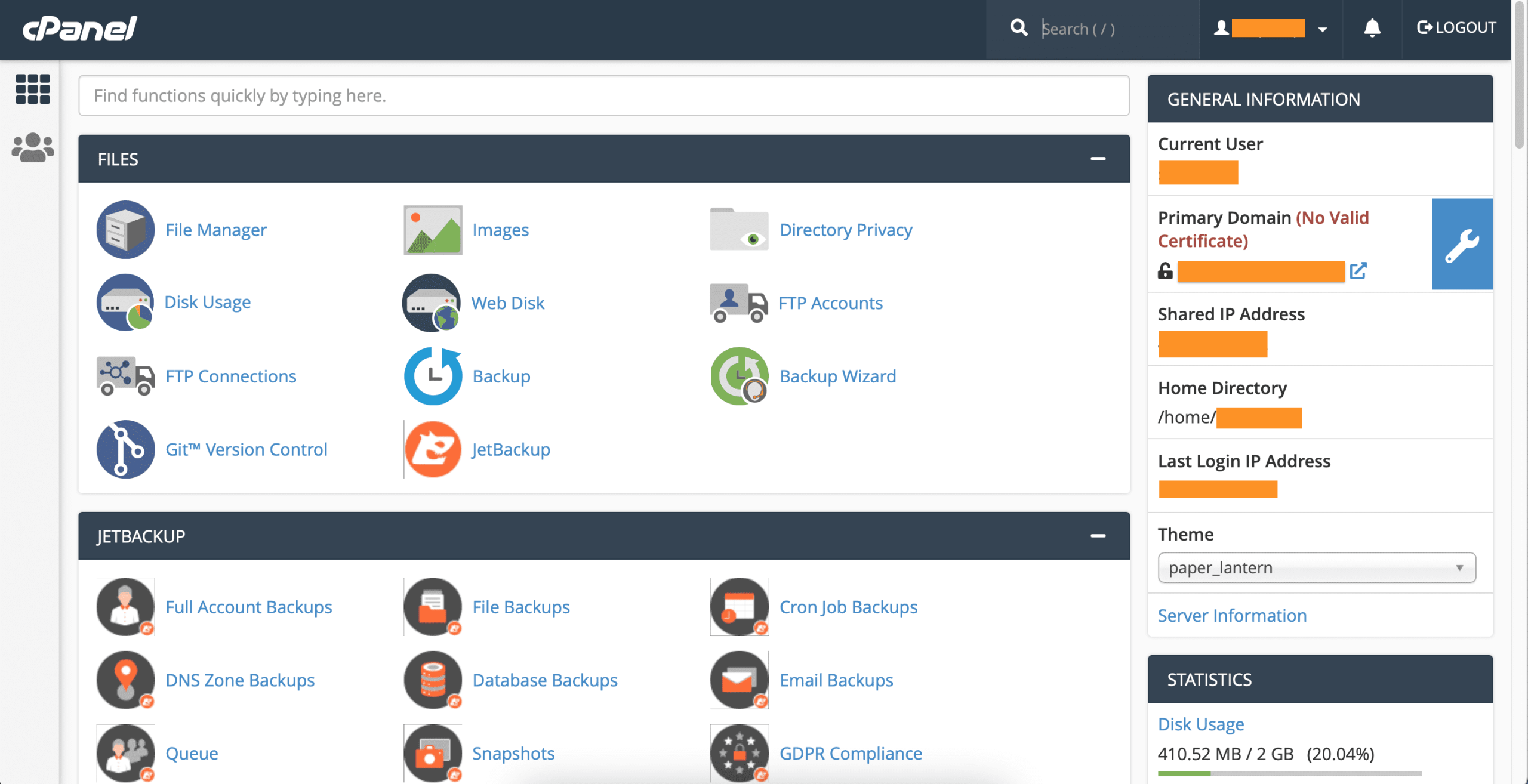Open primary domain external link icon

[1358, 271]
